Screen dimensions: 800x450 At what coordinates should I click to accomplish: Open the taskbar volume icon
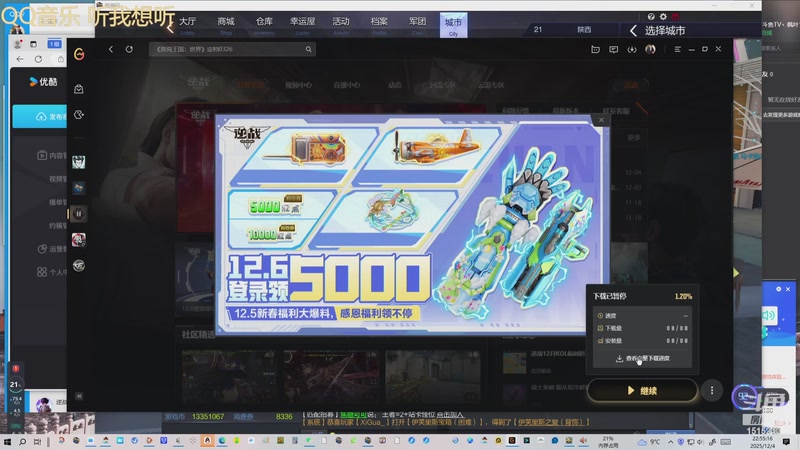[x=701, y=442]
